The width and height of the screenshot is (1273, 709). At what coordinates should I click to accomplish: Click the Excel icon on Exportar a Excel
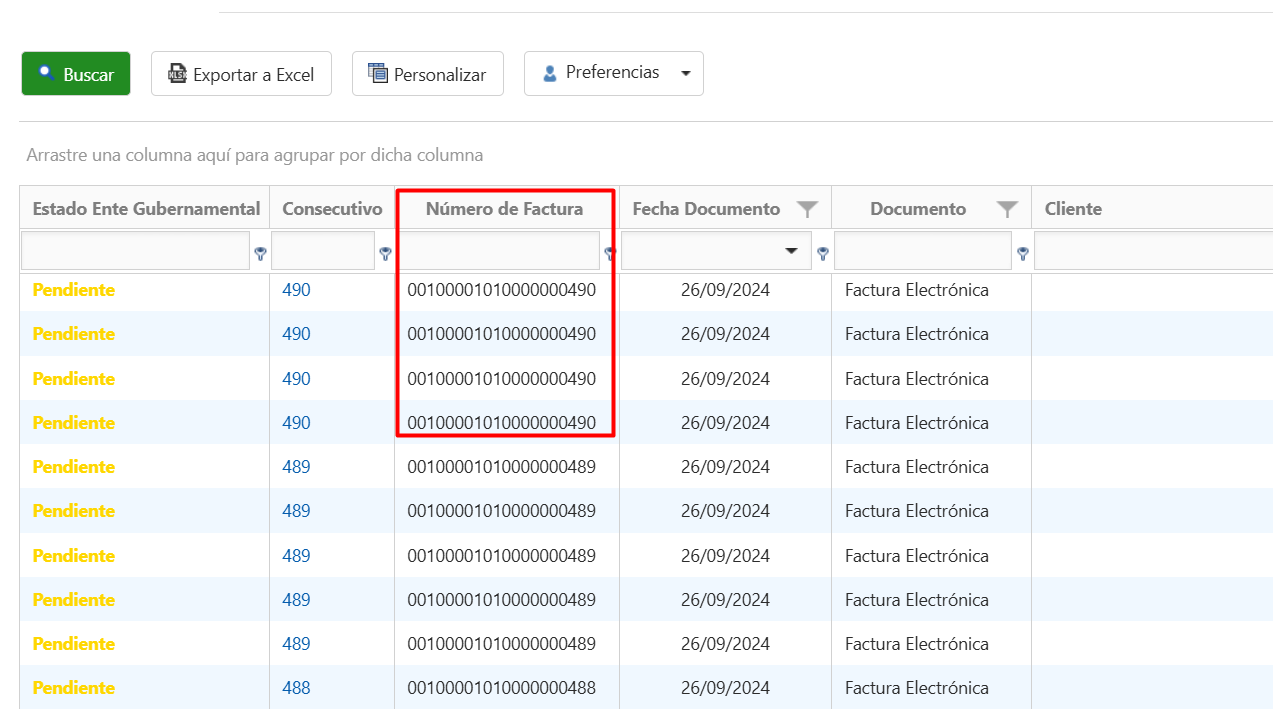[177, 74]
